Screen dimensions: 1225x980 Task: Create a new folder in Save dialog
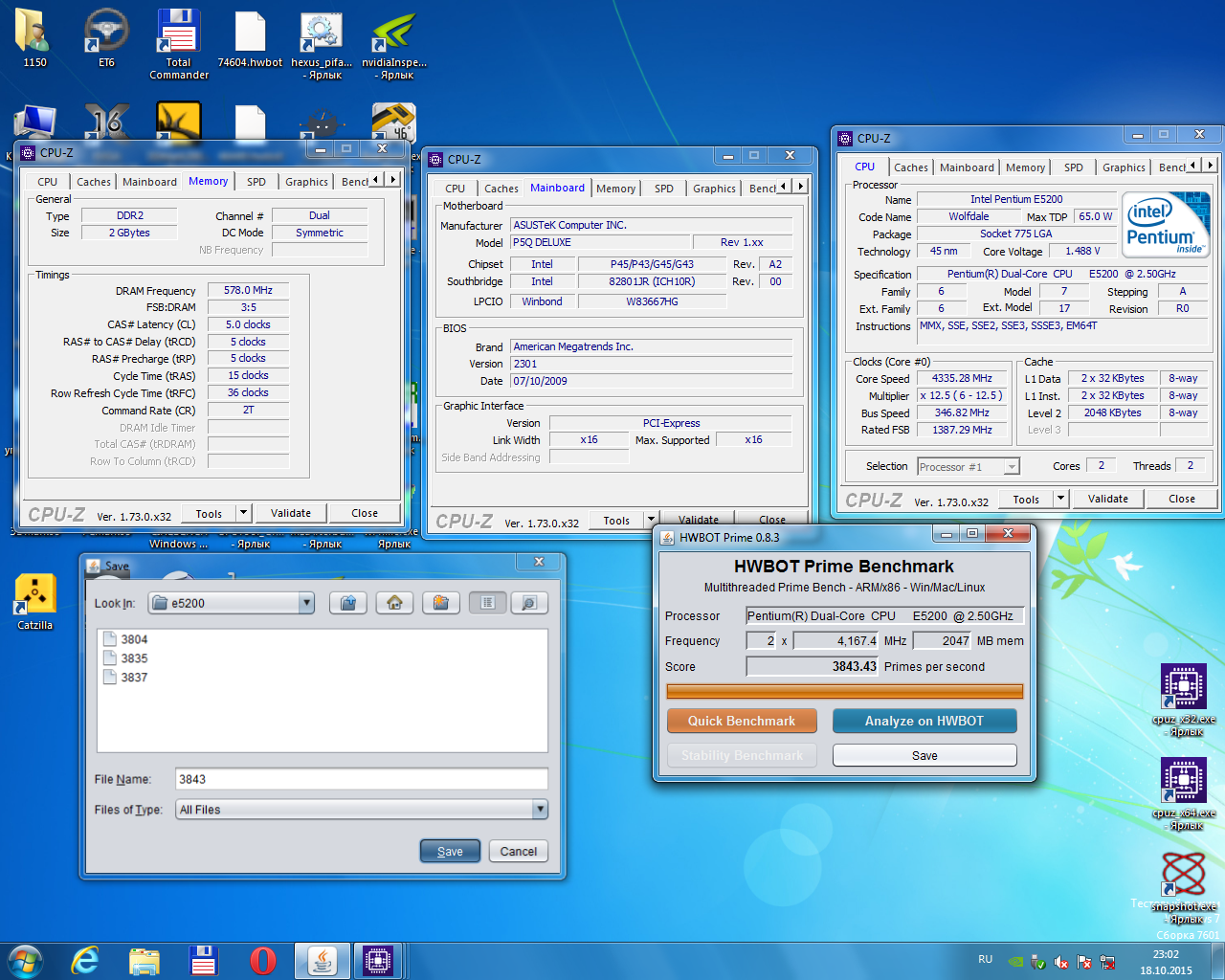pyautogui.click(x=440, y=603)
